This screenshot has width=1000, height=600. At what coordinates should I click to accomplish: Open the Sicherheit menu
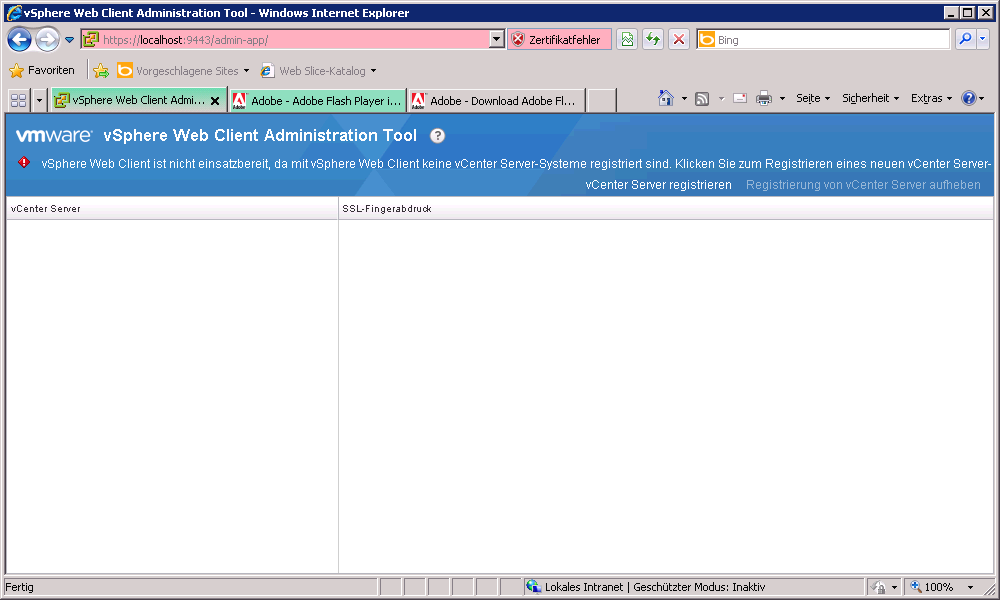click(870, 98)
